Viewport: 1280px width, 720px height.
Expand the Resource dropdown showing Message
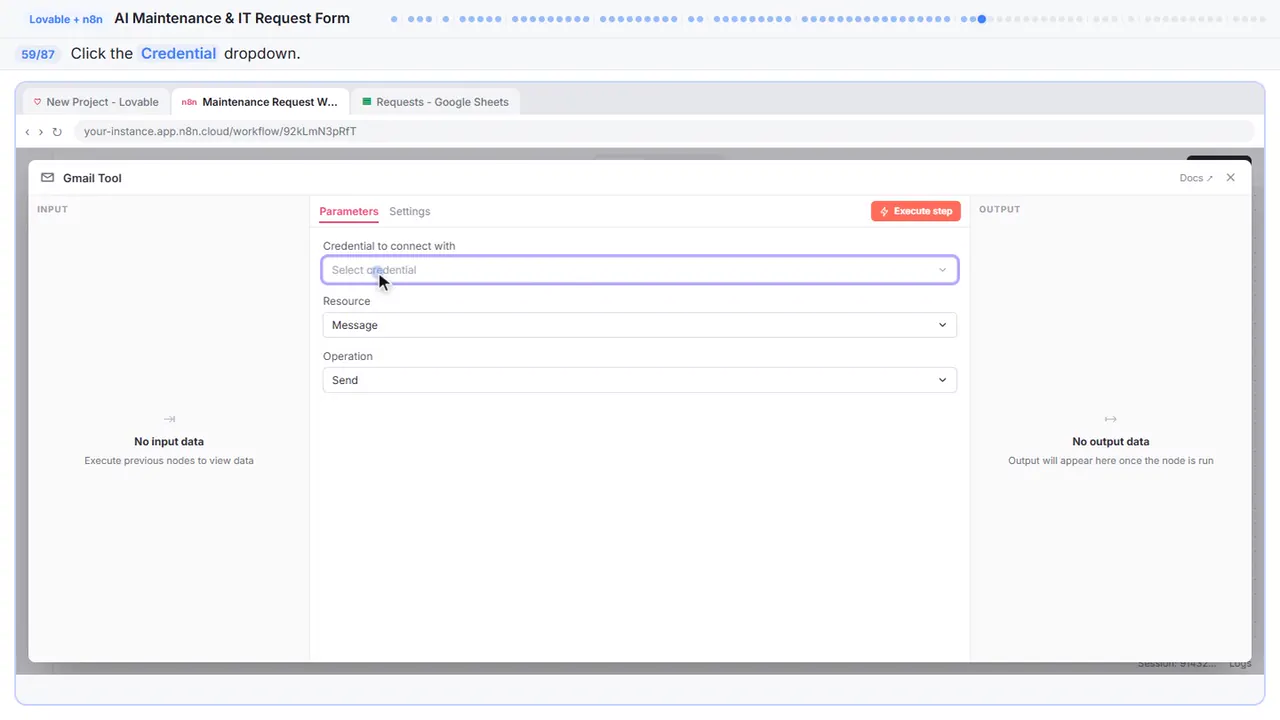click(x=640, y=325)
